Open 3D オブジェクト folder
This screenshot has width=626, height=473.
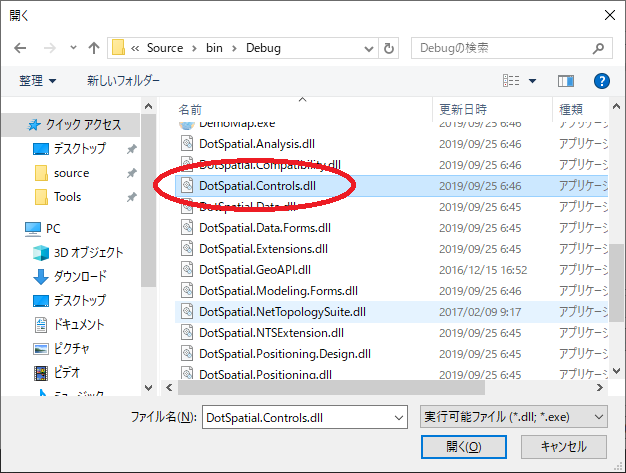pyautogui.click(x=88, y=253)
